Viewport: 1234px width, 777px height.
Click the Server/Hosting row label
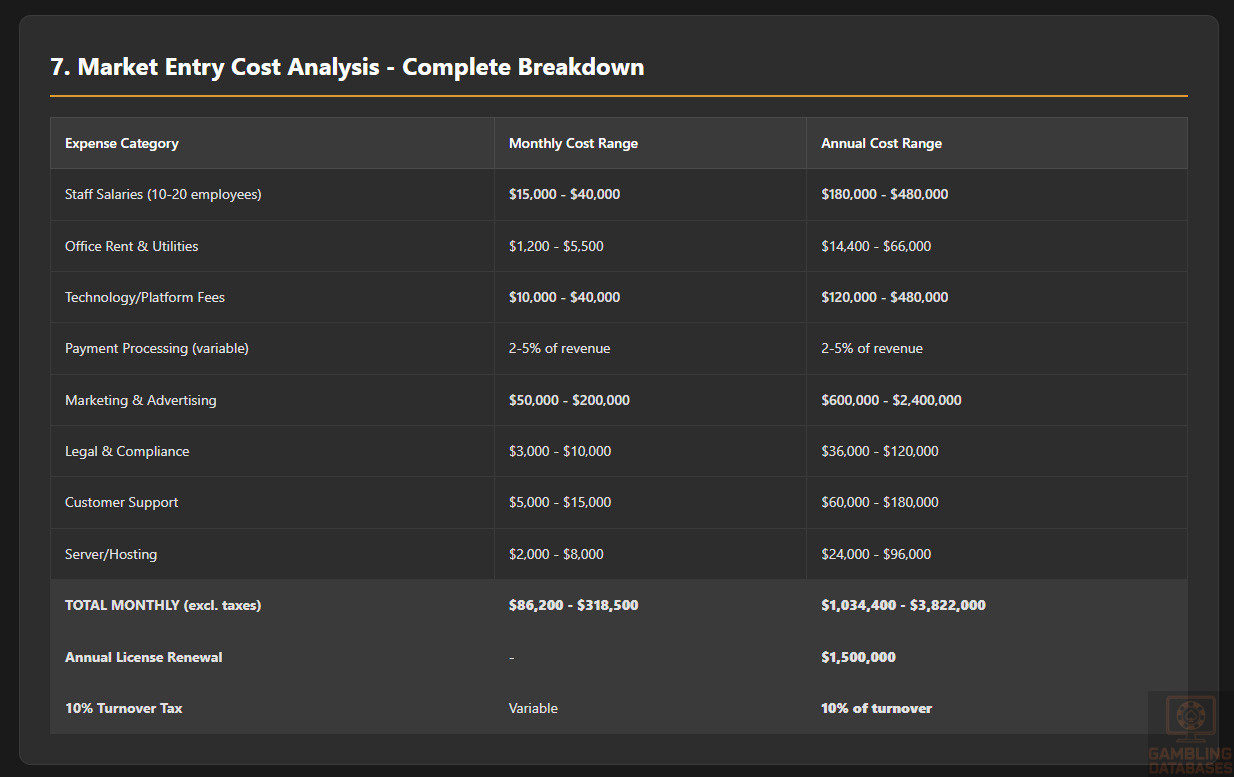(111, 554)
